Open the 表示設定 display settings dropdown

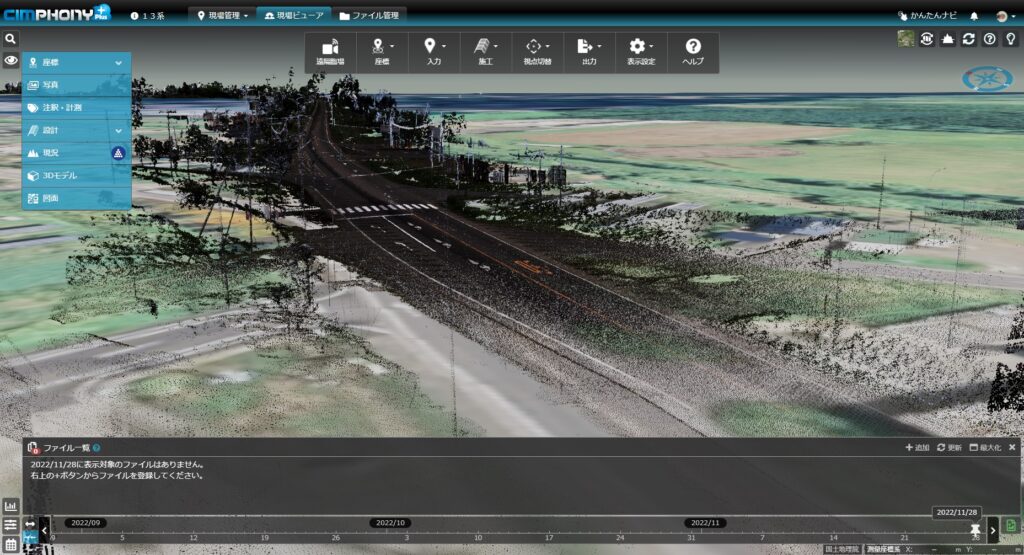[x=641, y=52]
